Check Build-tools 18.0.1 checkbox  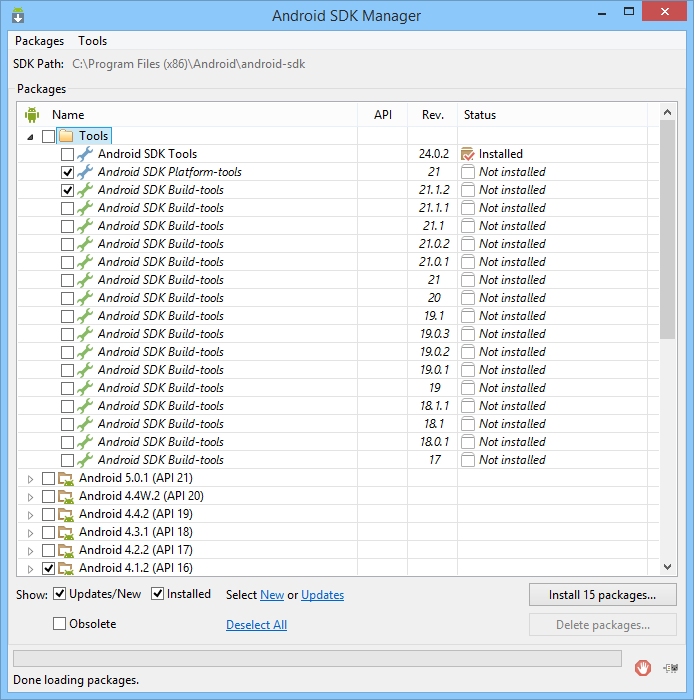tap(67, 442)
